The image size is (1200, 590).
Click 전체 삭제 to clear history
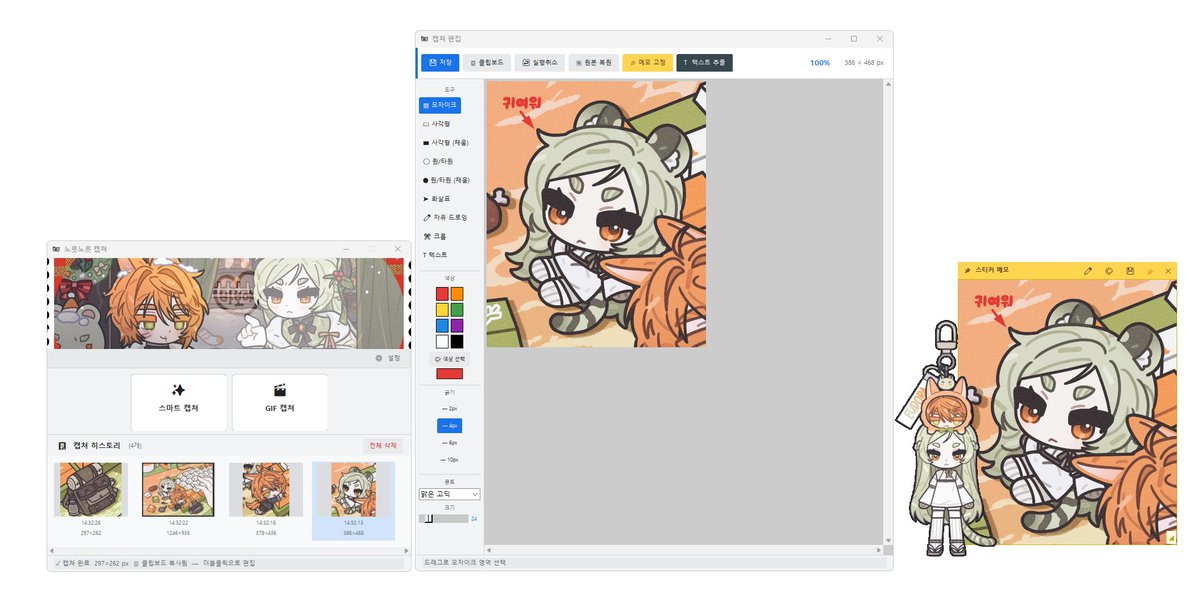click(383, 446)
